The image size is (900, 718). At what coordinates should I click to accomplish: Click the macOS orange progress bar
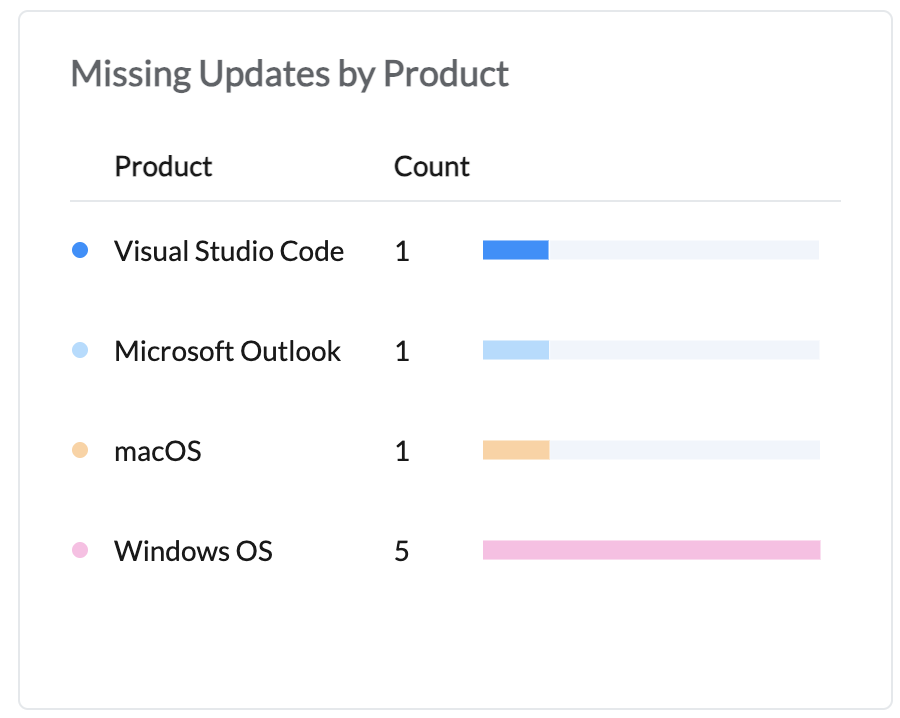pyautogui.click(x=516, y=450)
